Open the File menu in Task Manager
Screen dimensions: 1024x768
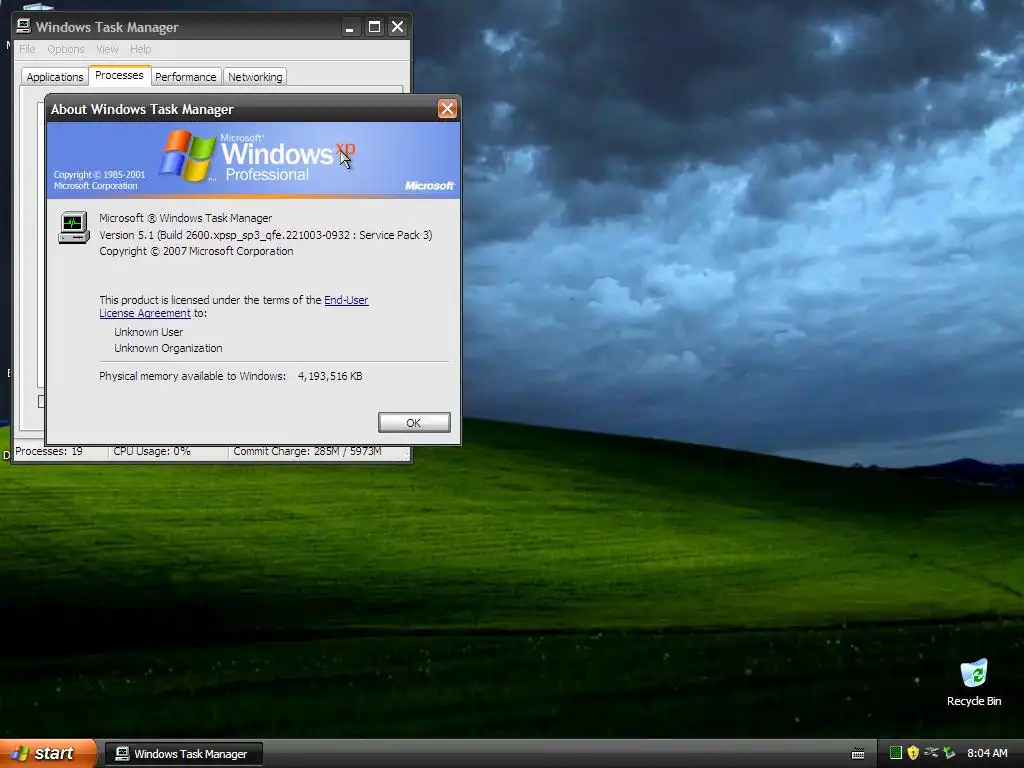point(27,49)
